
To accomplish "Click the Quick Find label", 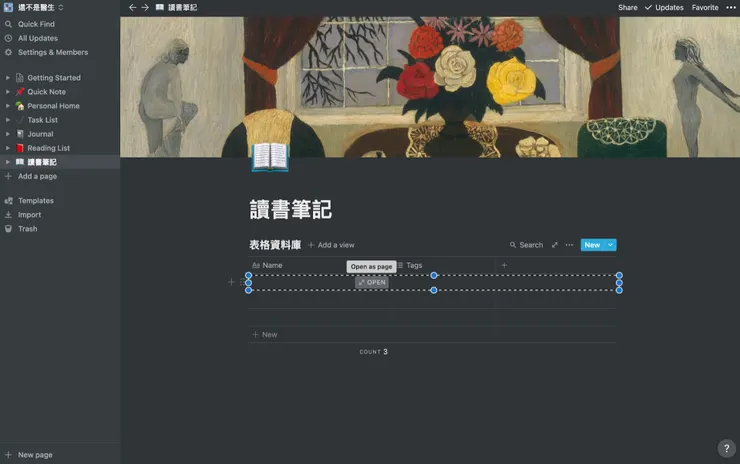I will pyautogui.click(x=36, y=24).
